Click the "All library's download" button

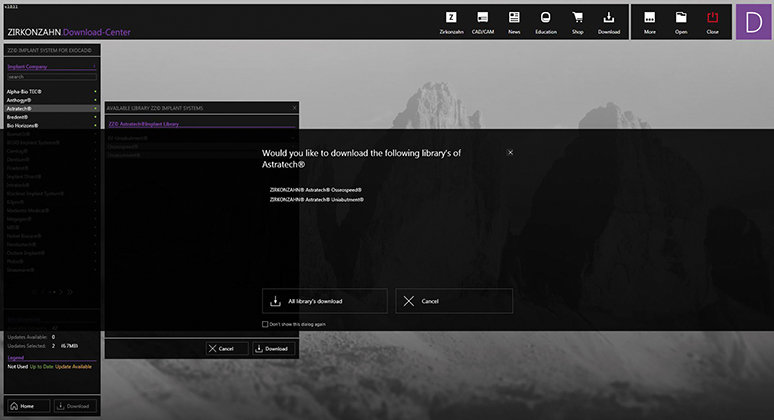(324, 300)
